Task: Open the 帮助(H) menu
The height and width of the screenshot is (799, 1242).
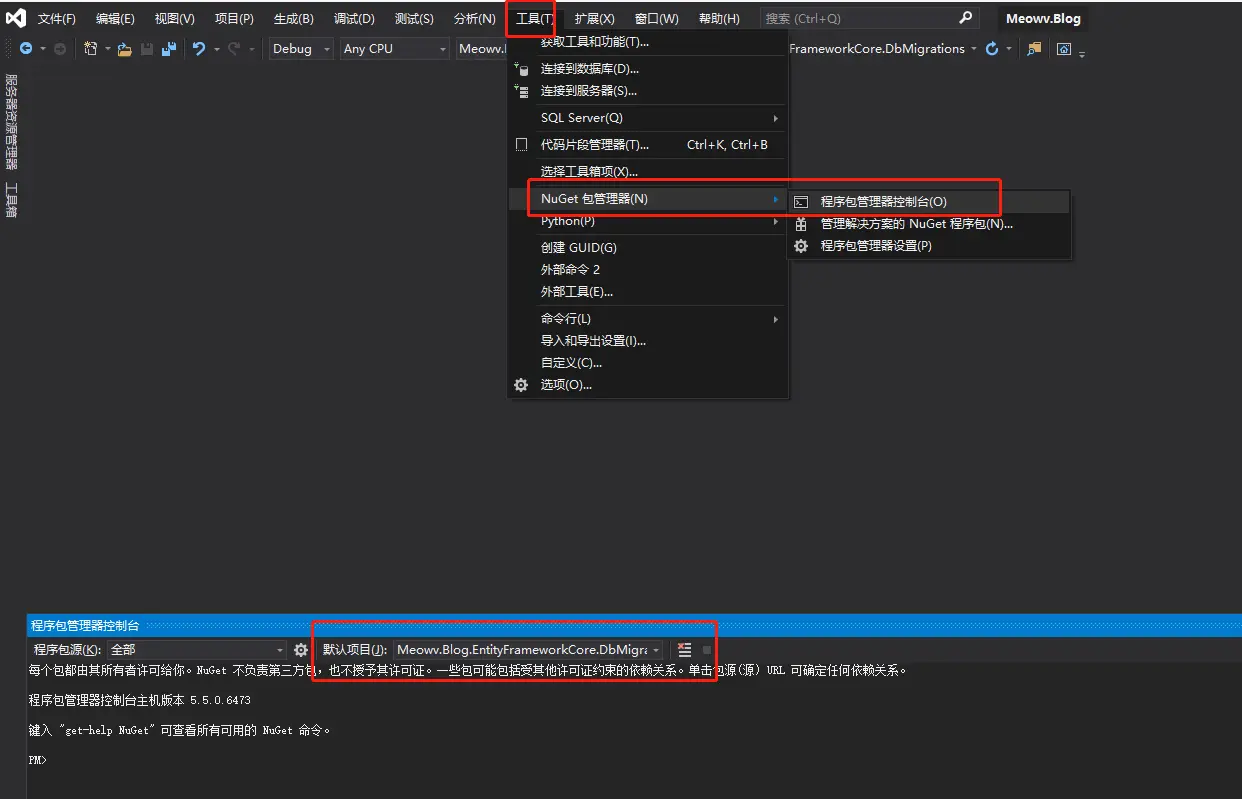Action: (719, 19)
